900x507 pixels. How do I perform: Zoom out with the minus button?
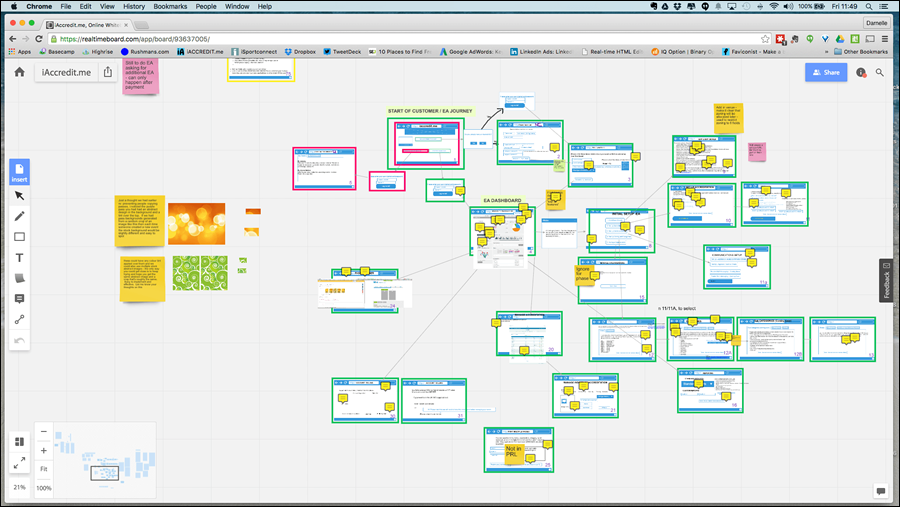tap(44, 431)
